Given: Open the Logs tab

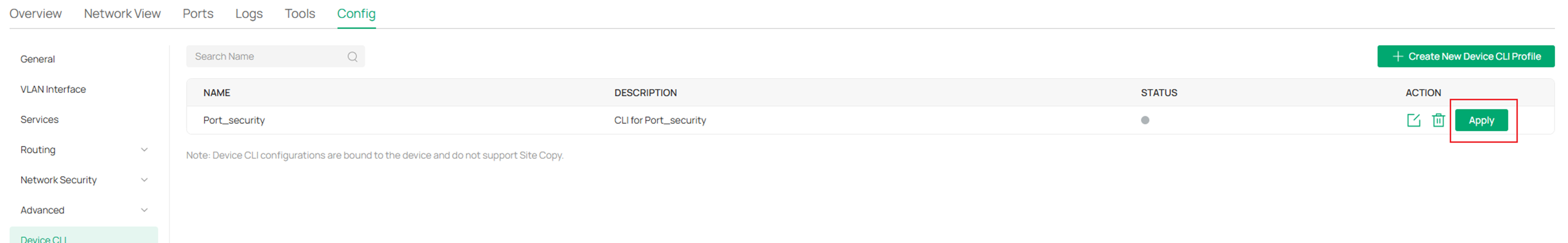Looking at the screenshot, I should tap(249, 13).
